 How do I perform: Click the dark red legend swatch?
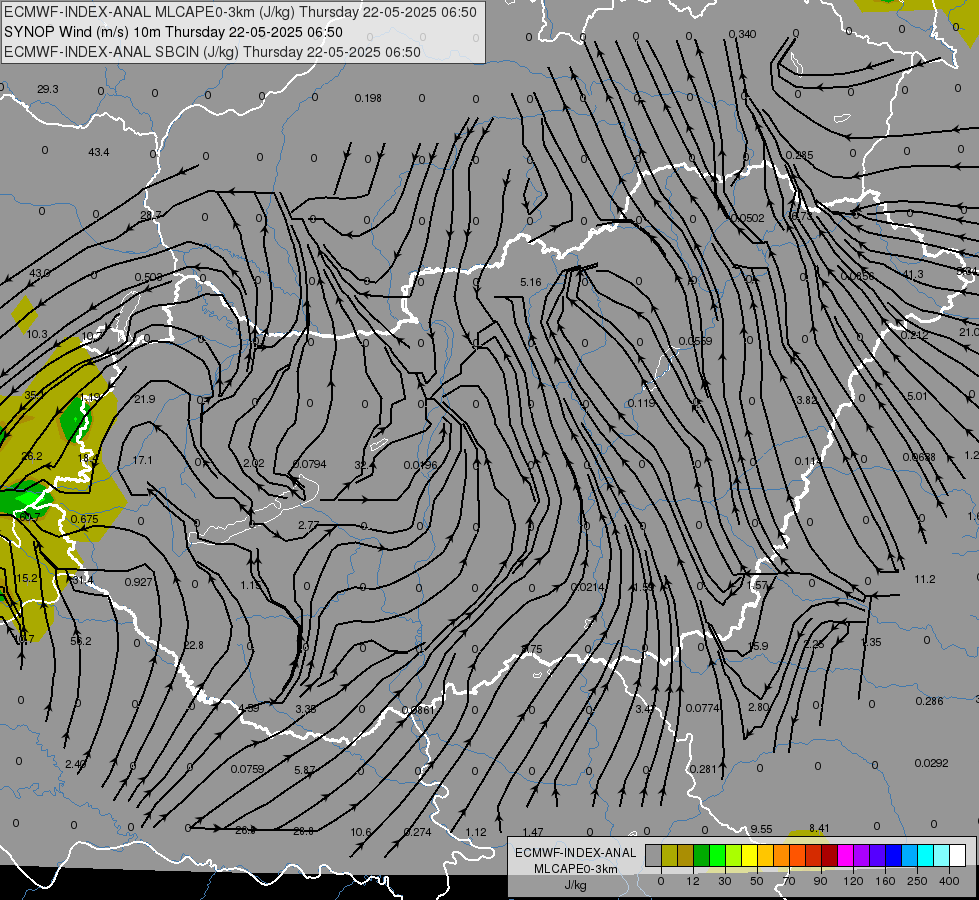830,855
